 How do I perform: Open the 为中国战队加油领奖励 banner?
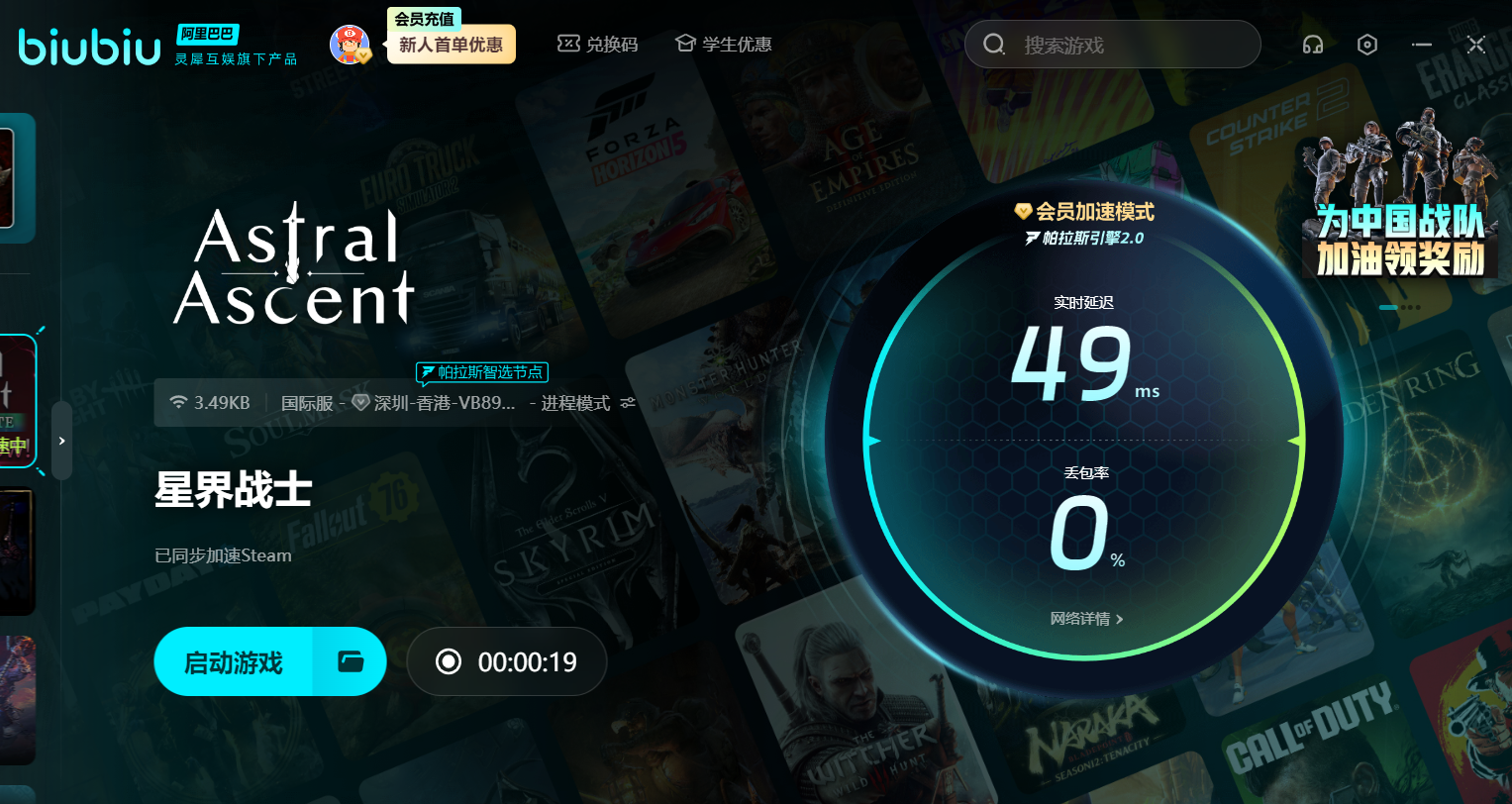(1400, 195)
